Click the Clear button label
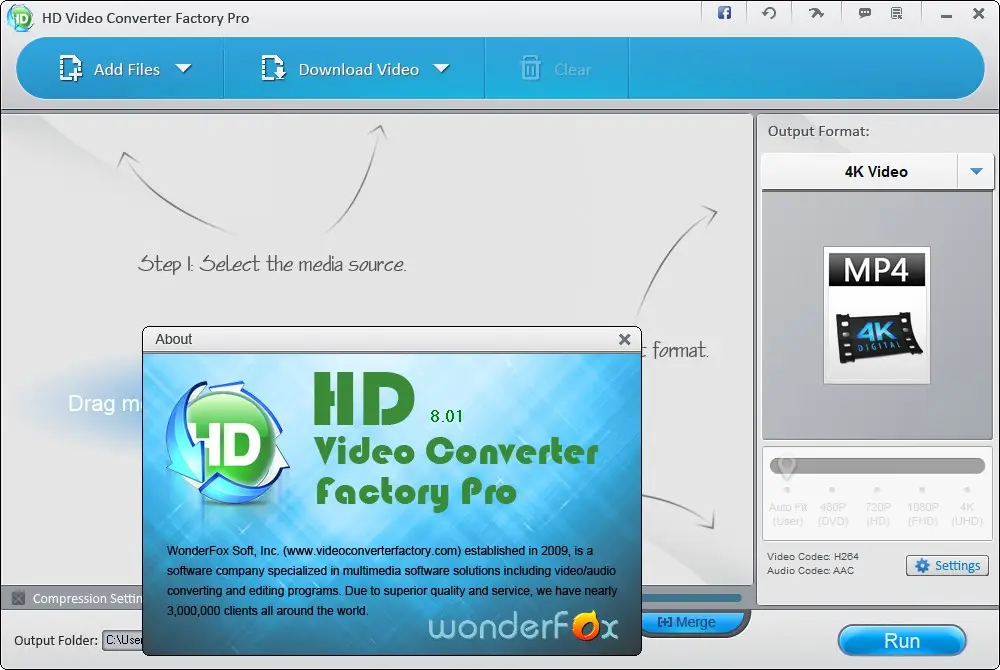1000x670 pixels. (573, 69)
